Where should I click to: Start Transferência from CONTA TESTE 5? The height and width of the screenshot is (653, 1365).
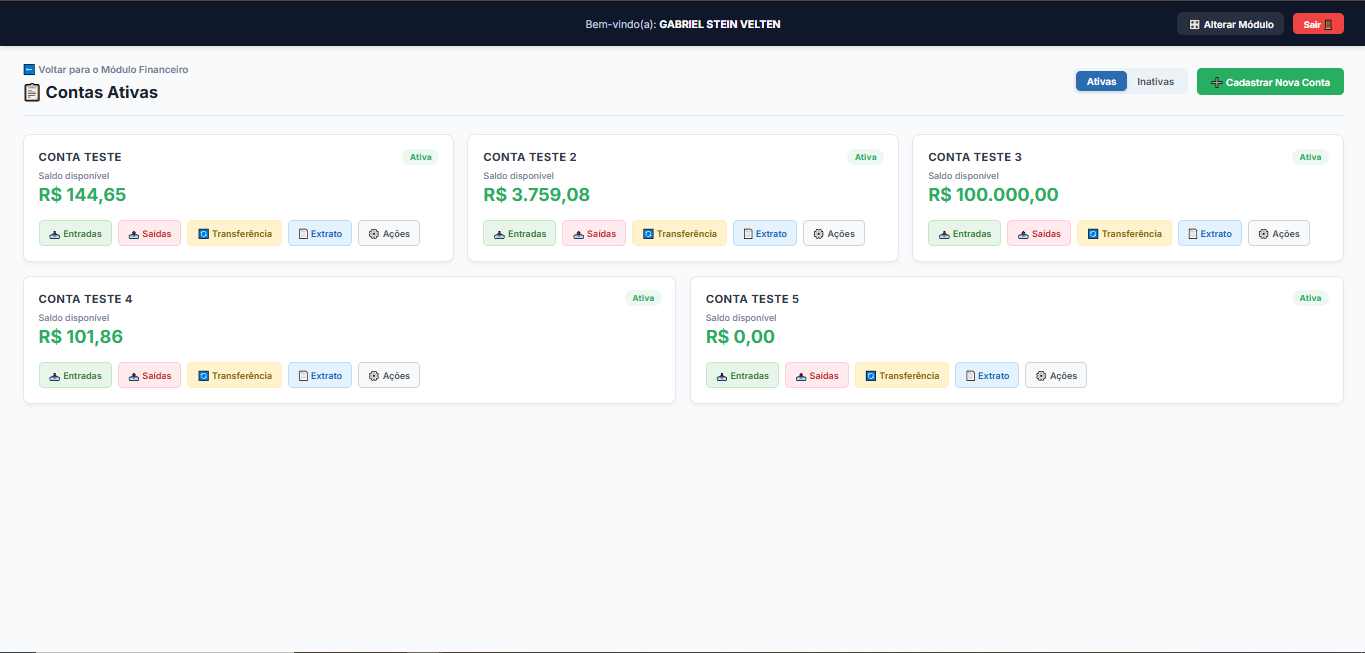pyautogui.click(x=902, y=375)
